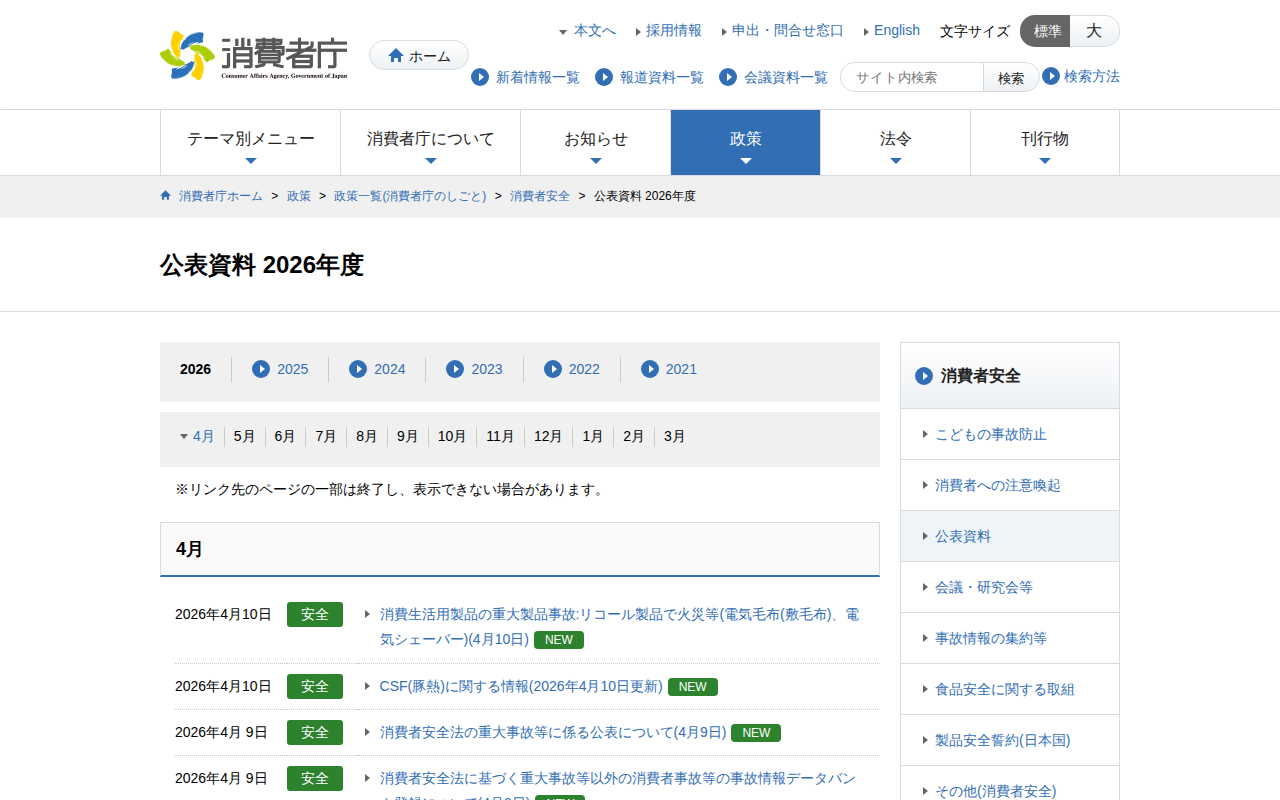Expand 法令 navigation menu
The width and height of the screenshot is (1280, 800).
tap(896, 143)
